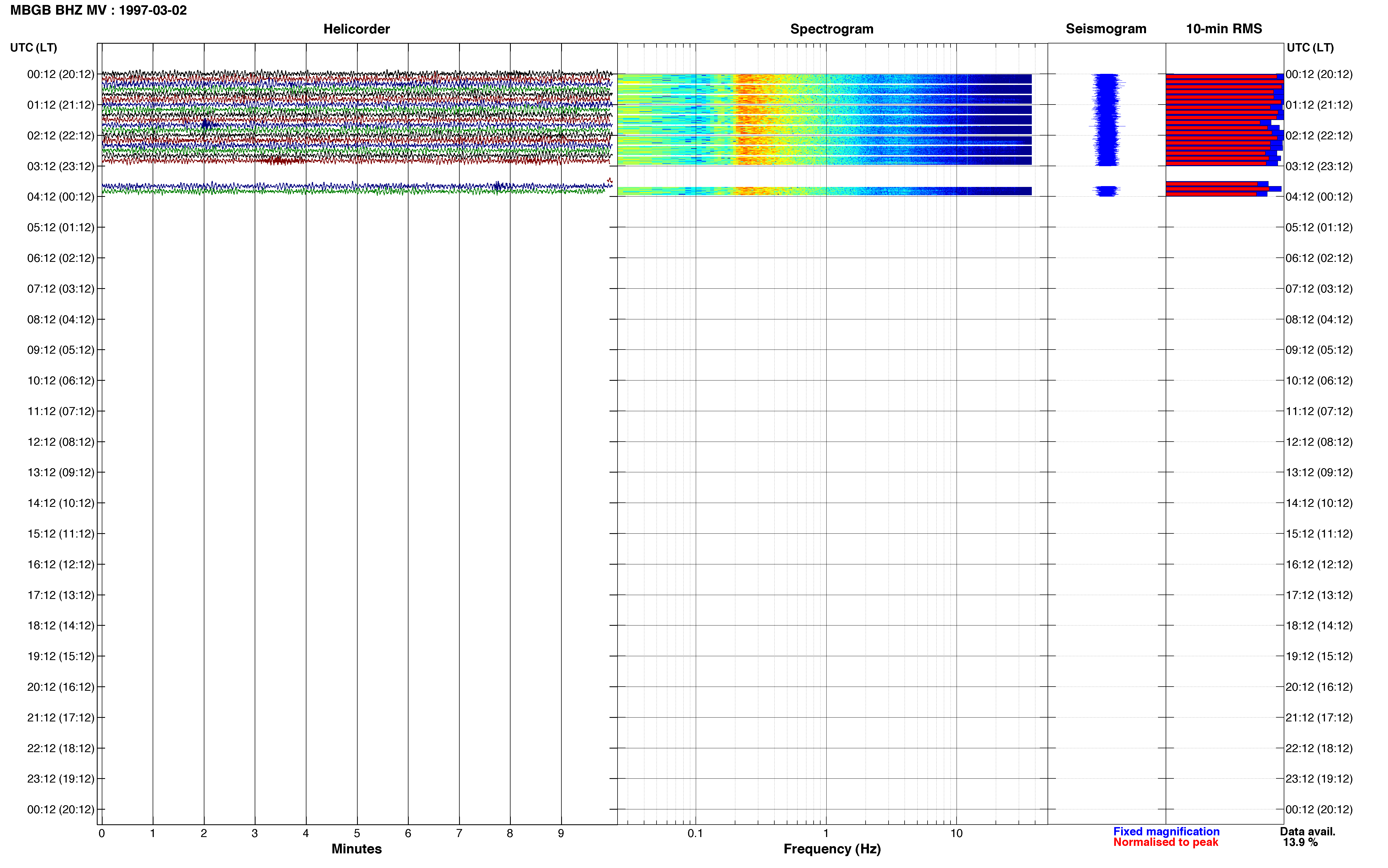Select the 'Helicorder' panel heading
The width and height of the screenshot is (1388, 868).
(356, 29)
